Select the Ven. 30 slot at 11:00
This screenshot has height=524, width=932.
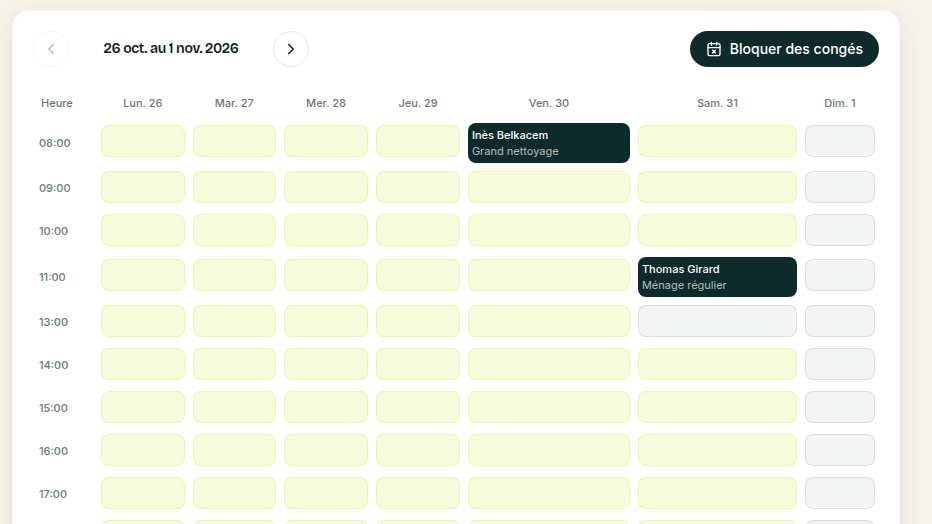click(549, 275)
